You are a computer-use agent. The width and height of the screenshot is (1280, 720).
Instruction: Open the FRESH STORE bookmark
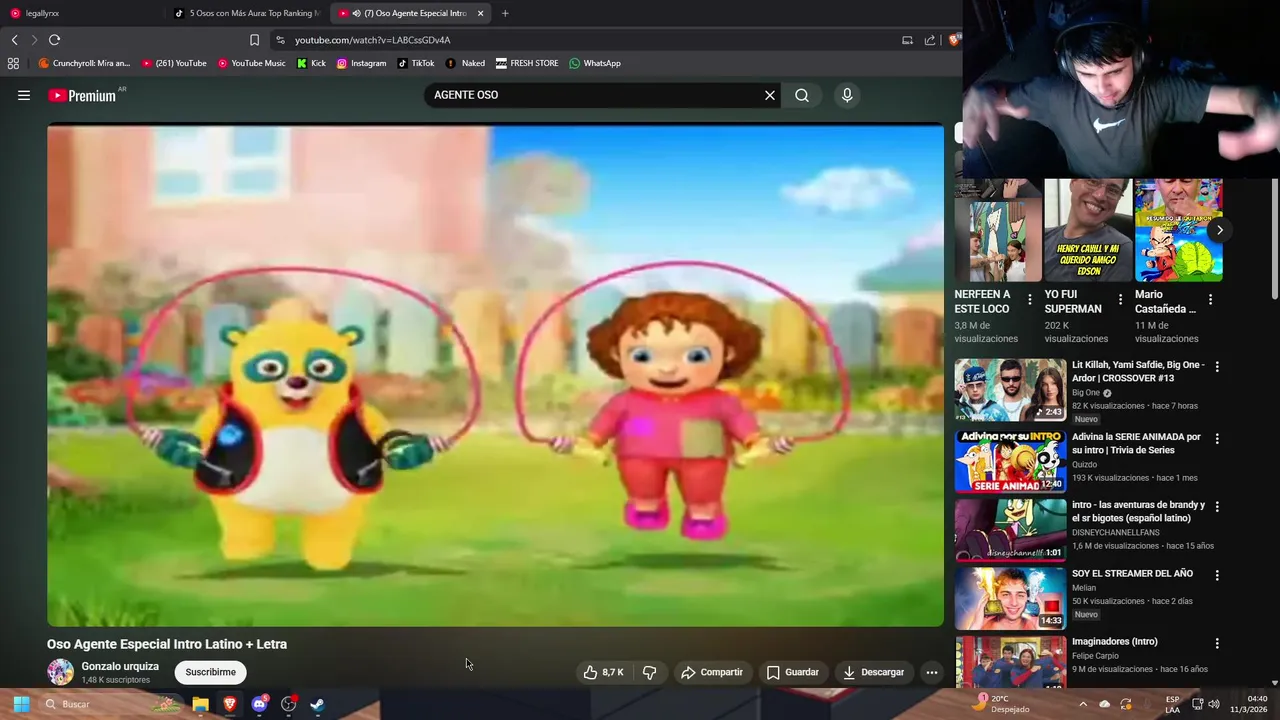pyautogui.click(x=527, y=63)
